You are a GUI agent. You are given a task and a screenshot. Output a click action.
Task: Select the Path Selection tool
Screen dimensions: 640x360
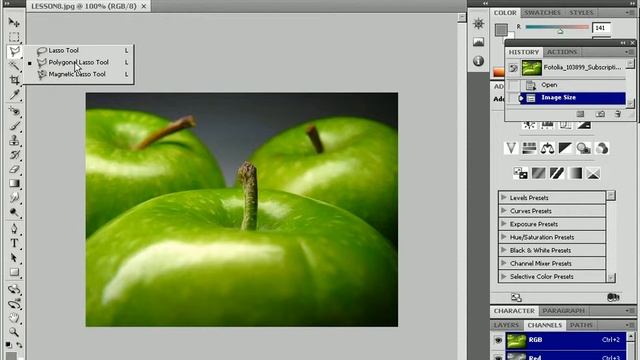point(14,258)
